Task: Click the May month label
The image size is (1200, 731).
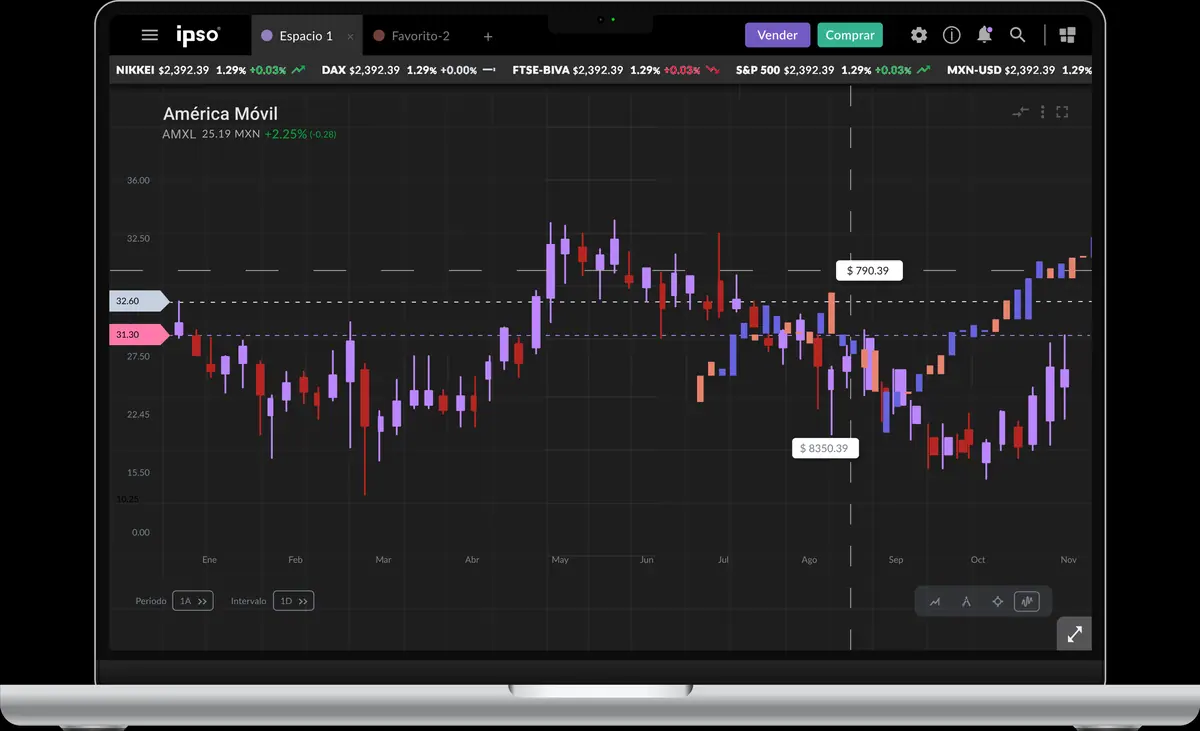Action: pyautogui.click(x=560, y=560)
